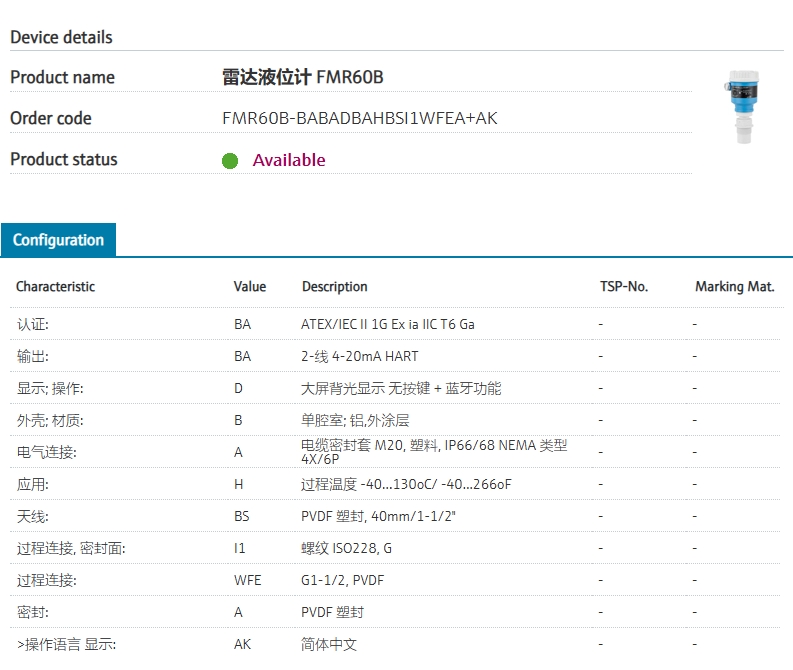This screenshot has height=670, width=793.
Task: Click value WFE in process connection row
Action: point(248,580)
